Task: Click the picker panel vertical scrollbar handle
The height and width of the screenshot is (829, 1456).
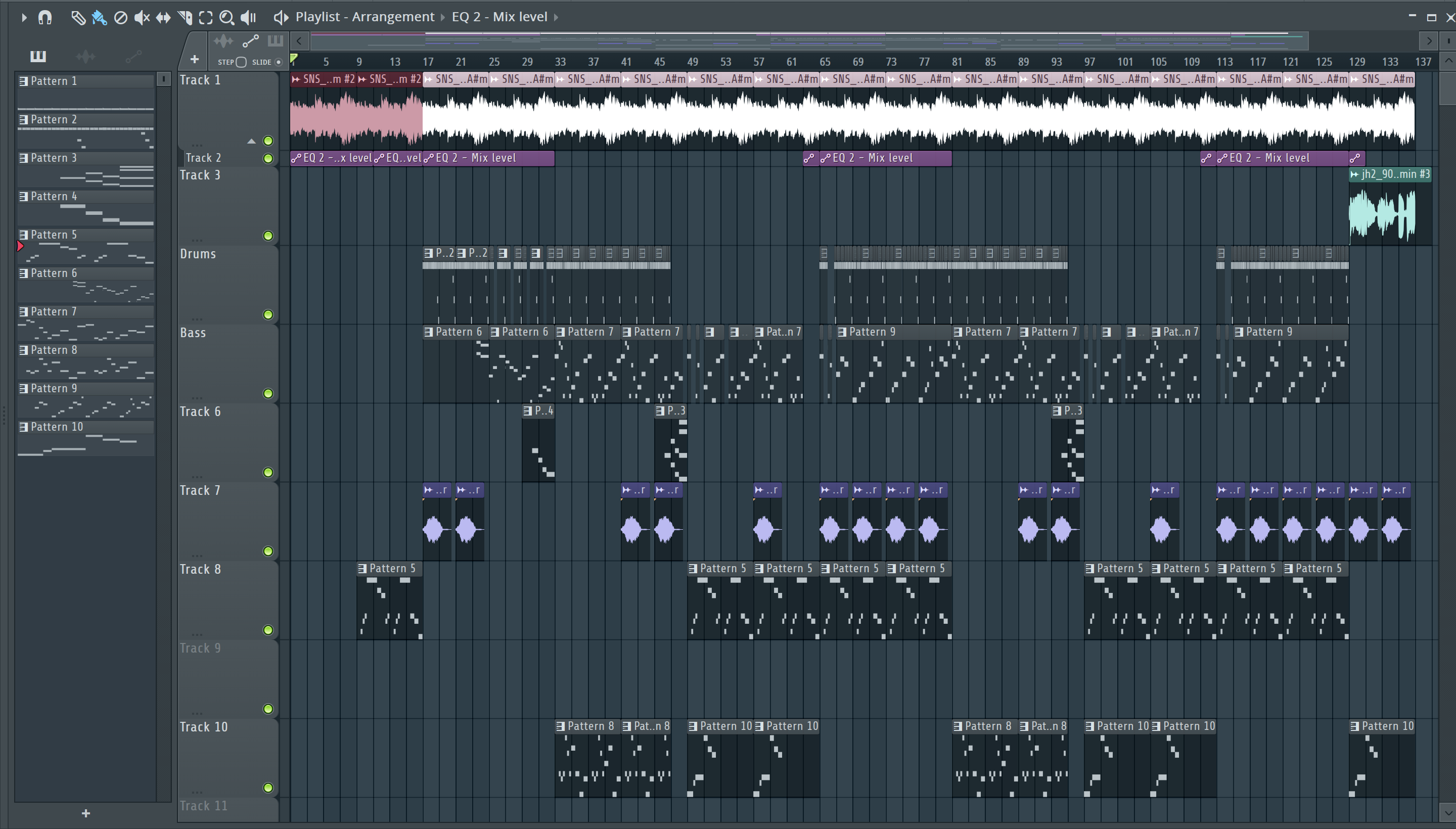Action: coord(163,79)
